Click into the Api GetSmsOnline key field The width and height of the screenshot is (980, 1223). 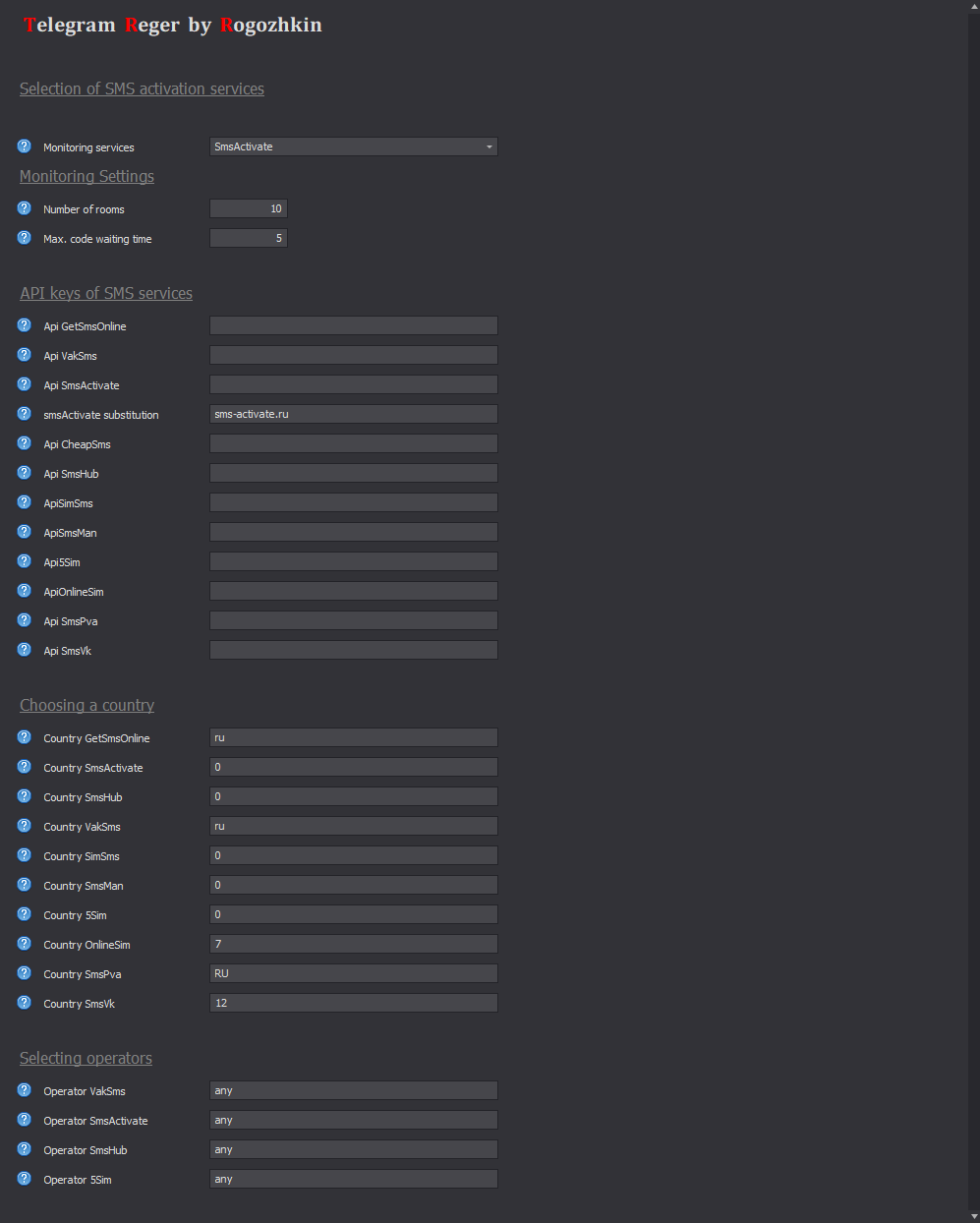354,325
